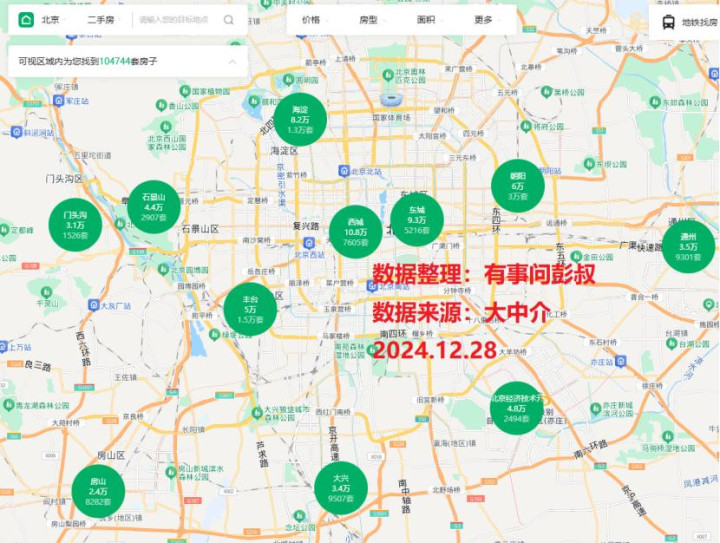
Task: Select the 西城 district bubble
Action: point(355,232)
